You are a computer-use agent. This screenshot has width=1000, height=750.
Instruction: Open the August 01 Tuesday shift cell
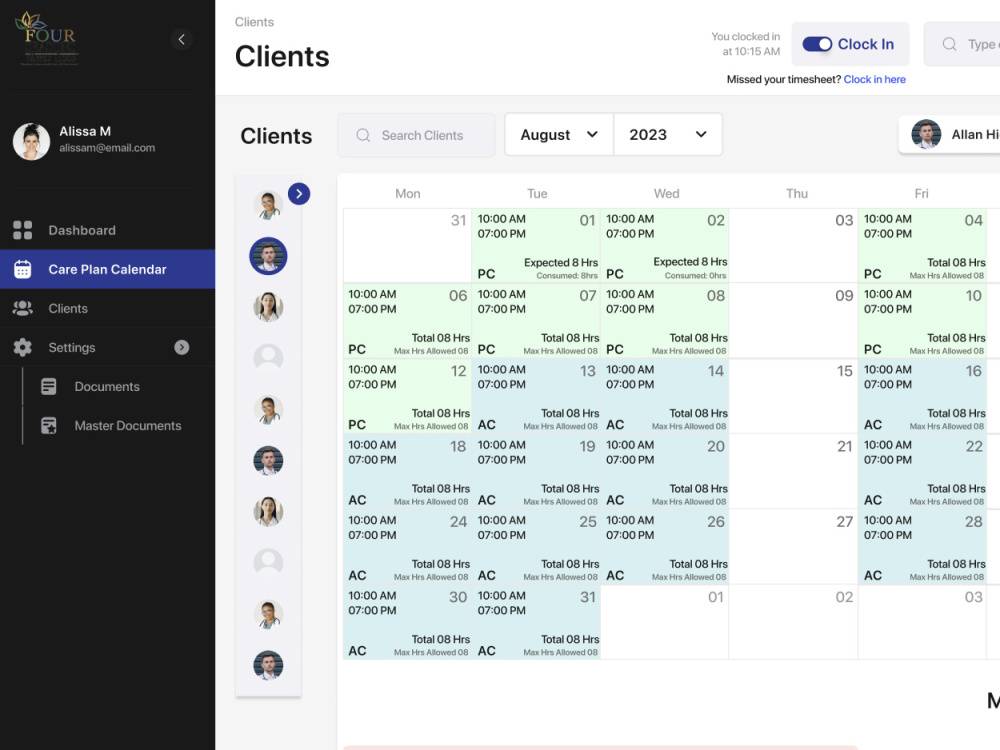tap(536, 246)
